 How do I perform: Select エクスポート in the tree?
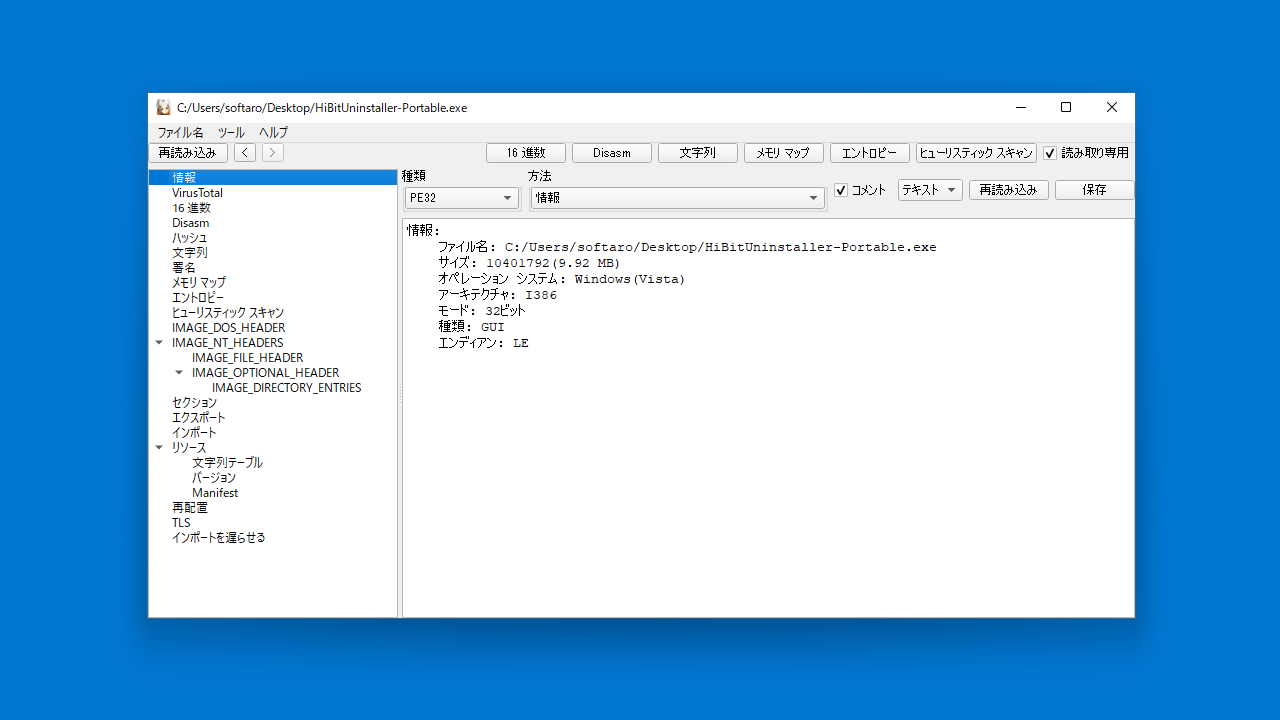199,418
